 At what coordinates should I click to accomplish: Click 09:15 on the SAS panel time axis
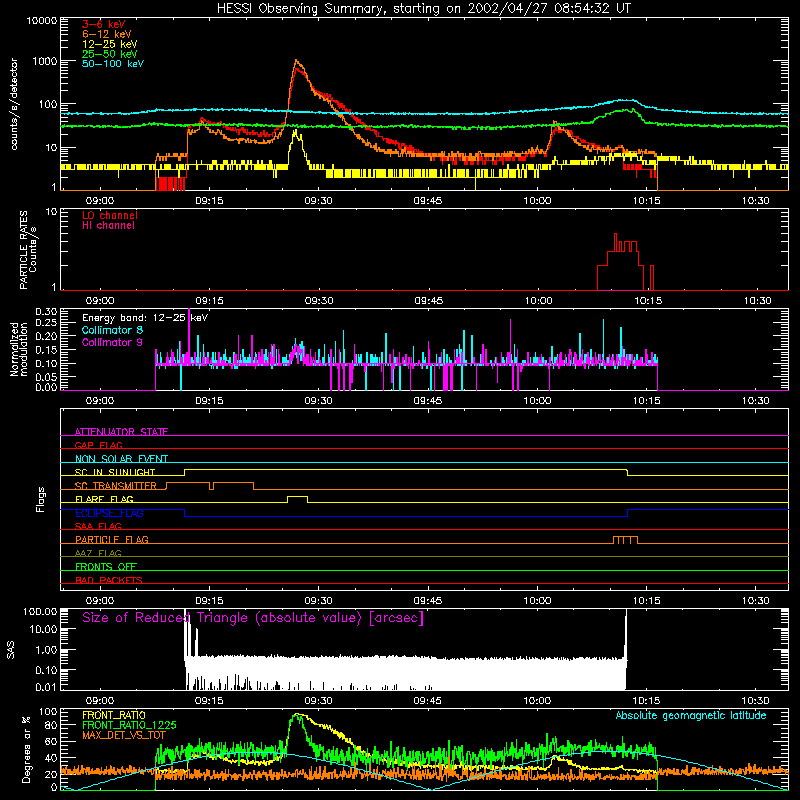click(209, 701)
